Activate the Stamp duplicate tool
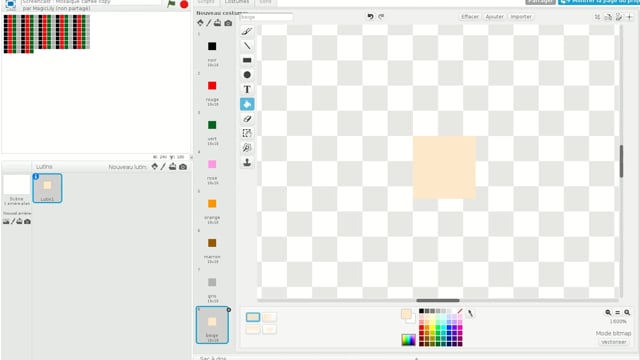The width and height of the screenshot is (640, 360). tap(247, 162)
